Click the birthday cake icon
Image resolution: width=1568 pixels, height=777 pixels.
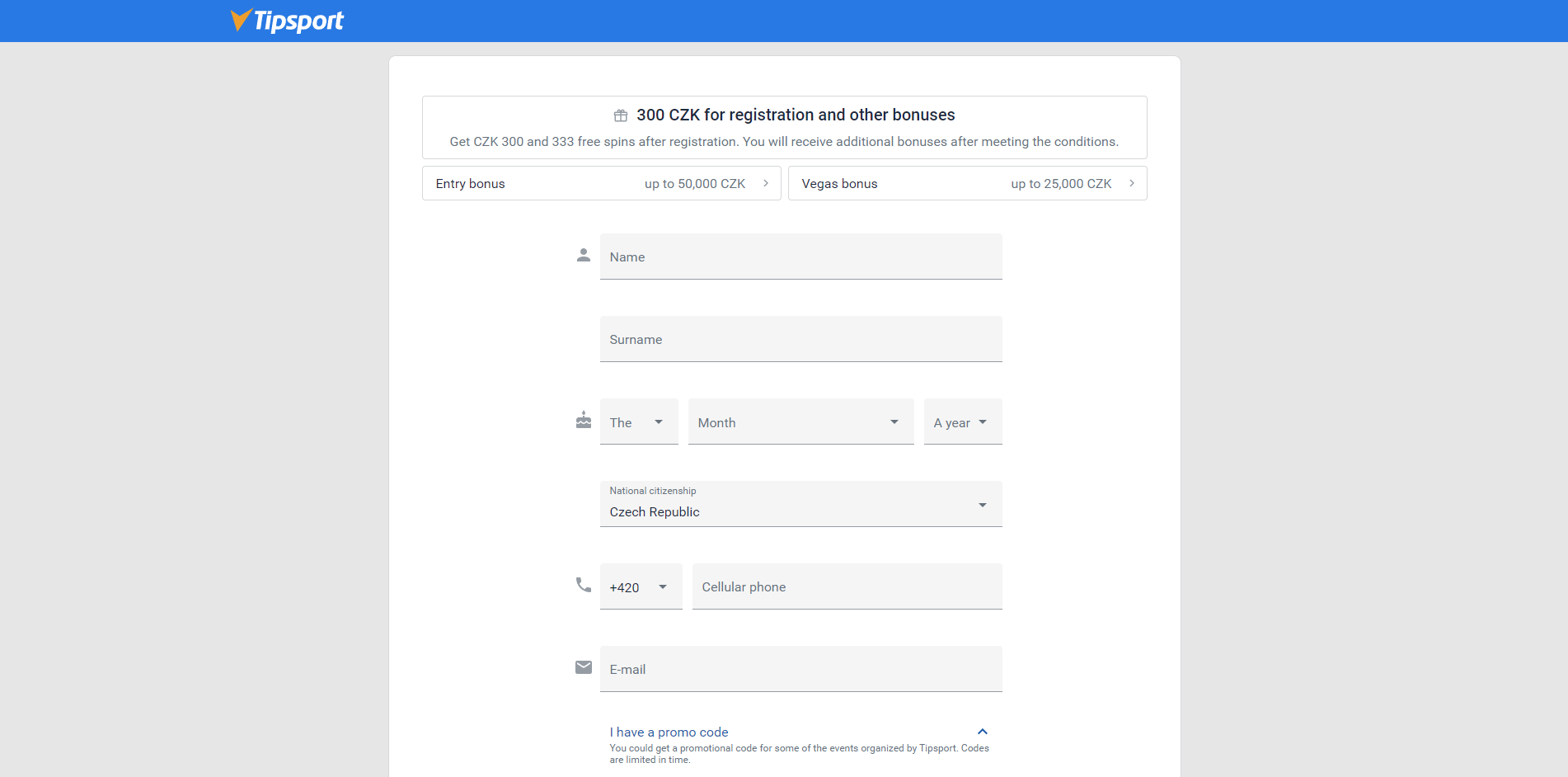584,420
